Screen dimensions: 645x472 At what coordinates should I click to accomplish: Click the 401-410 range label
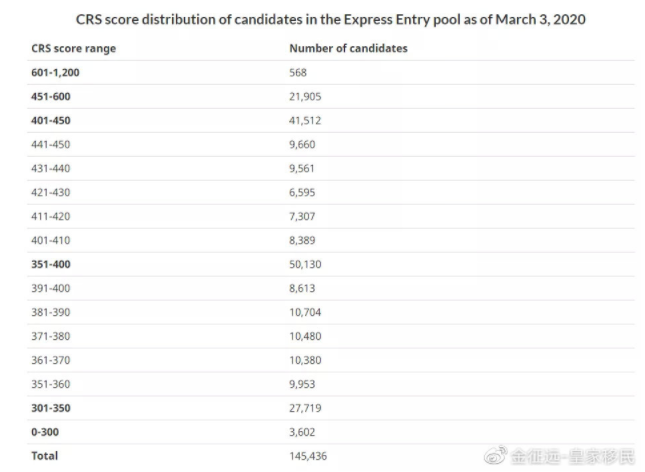[51, 240]
